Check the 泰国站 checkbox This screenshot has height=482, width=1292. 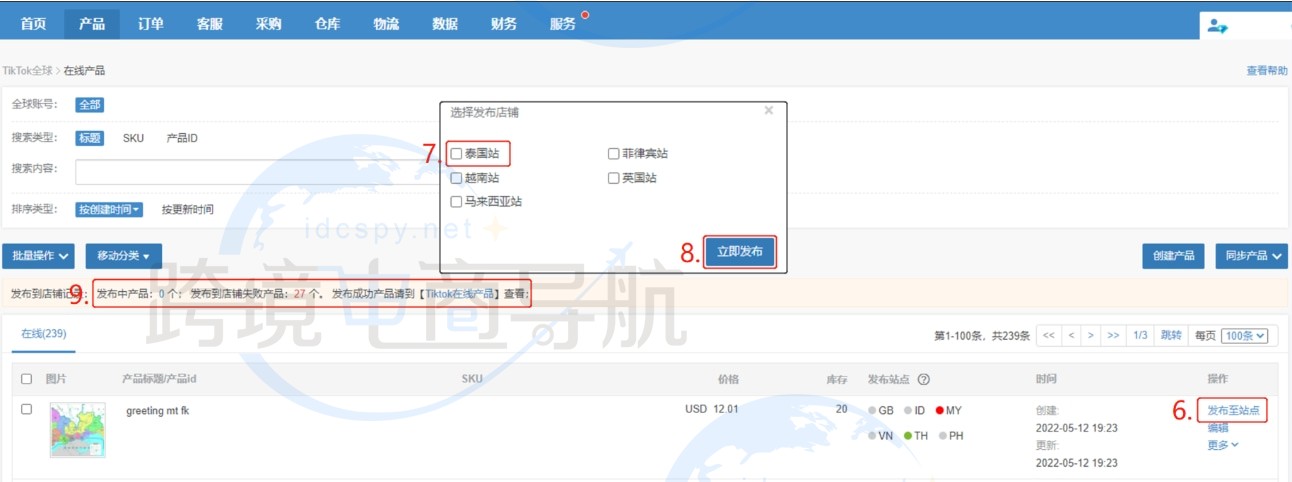click(x=457, y=154)
